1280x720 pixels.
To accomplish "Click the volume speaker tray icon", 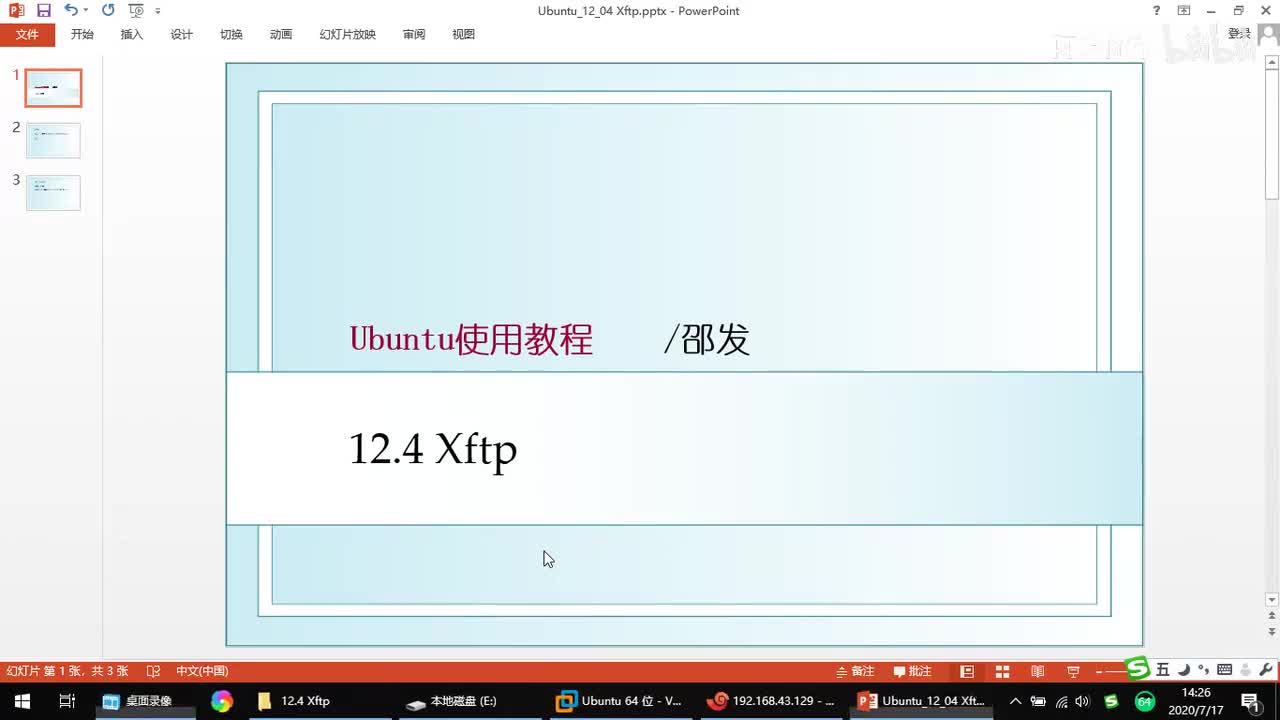I will pyautogui.click(x=1082, y=701).
